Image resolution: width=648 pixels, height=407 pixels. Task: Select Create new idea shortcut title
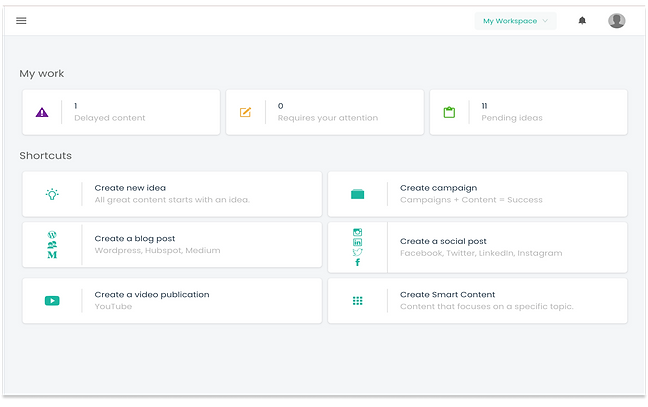(x=130, y=188)
